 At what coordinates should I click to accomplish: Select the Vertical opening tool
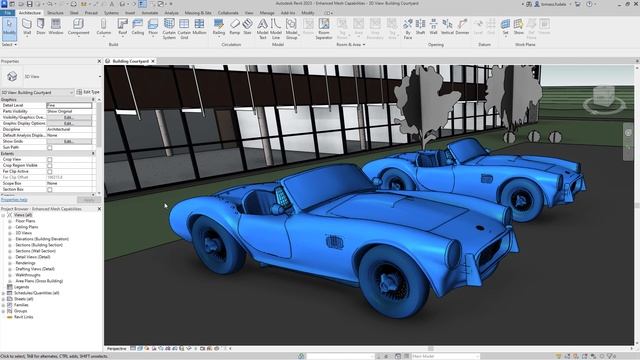447,27
